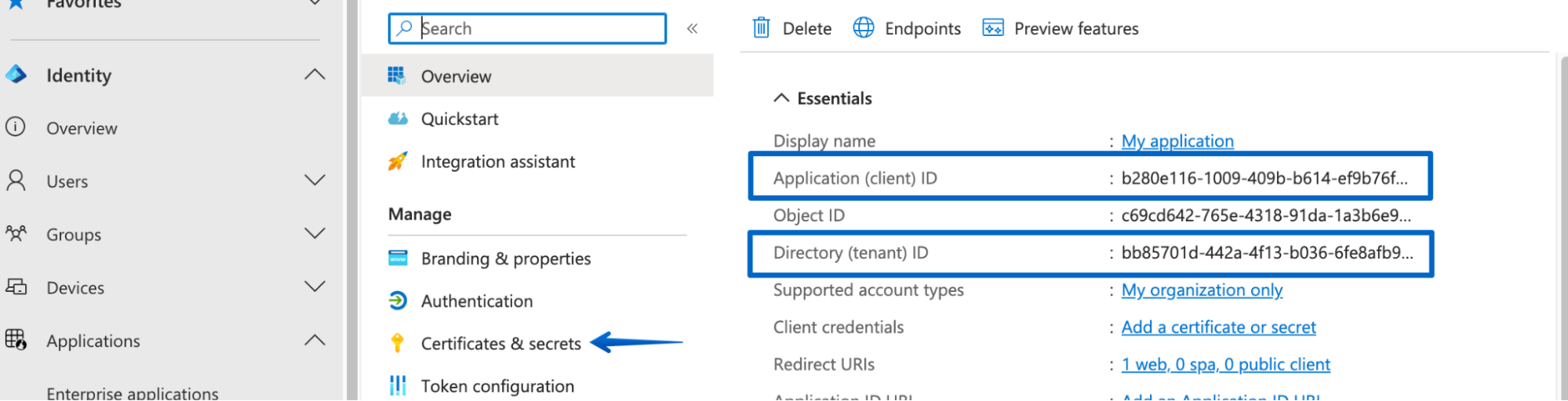
Task: Open the redirect URIs link
Action: click(x=1225, y=365)
